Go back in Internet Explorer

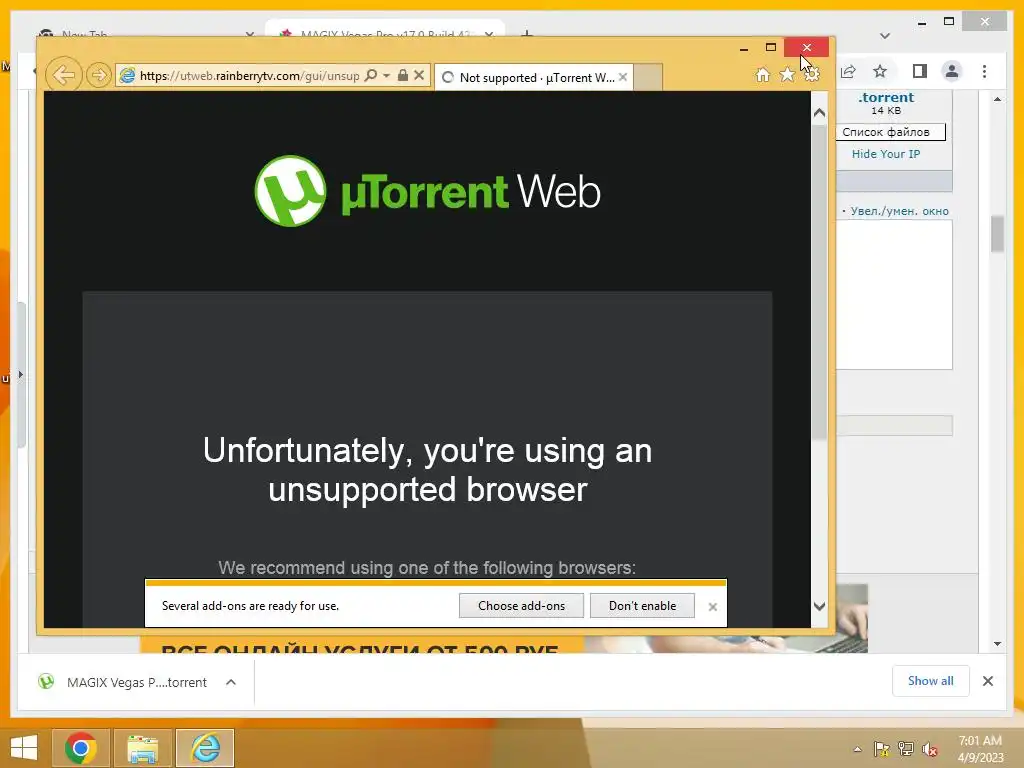pos(63,75)
